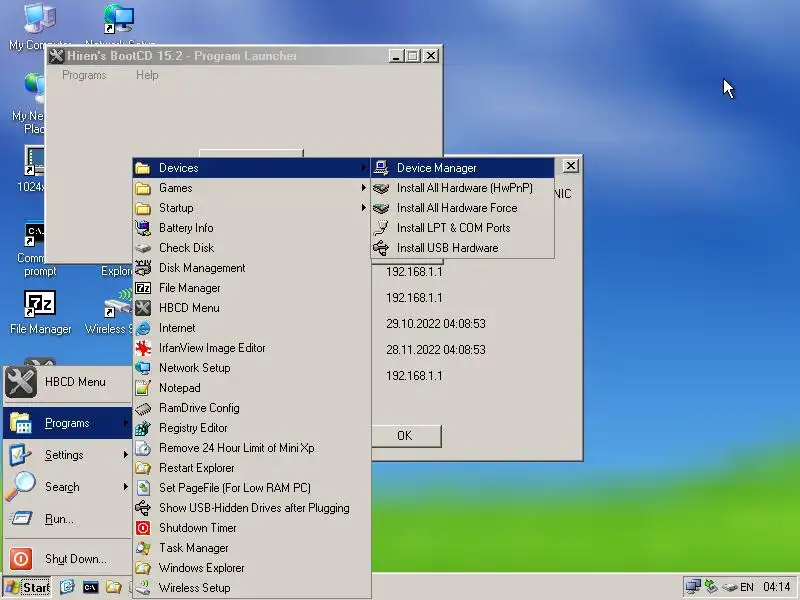Click Show USB-Hidden Drives USB icon
This screenshot has width=800, height=600.
click(x=143, y=508)
